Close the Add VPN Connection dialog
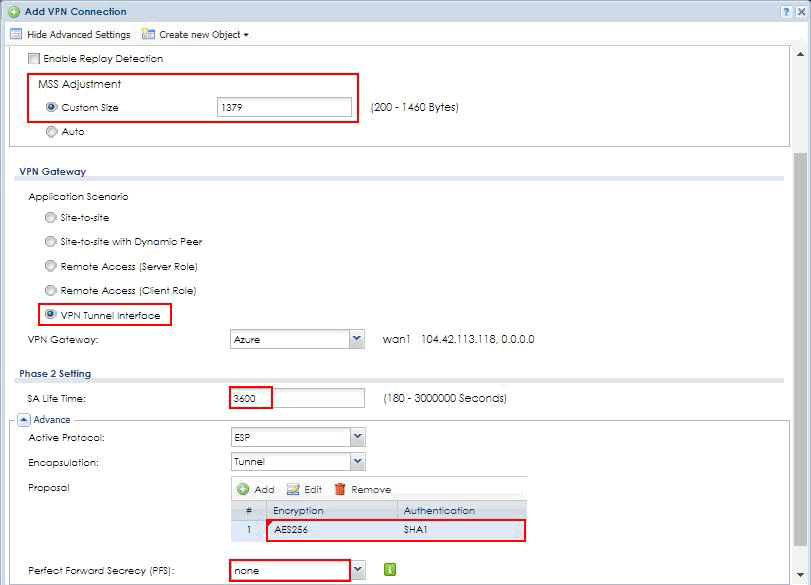Image resolution: width=811 pixels, height=585 pixels. pyautogui.click(x=801, y=11)
